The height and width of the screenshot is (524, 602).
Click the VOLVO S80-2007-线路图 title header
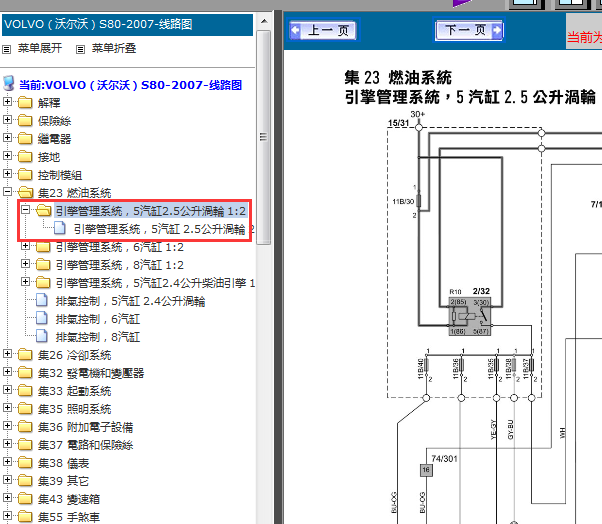127,25
